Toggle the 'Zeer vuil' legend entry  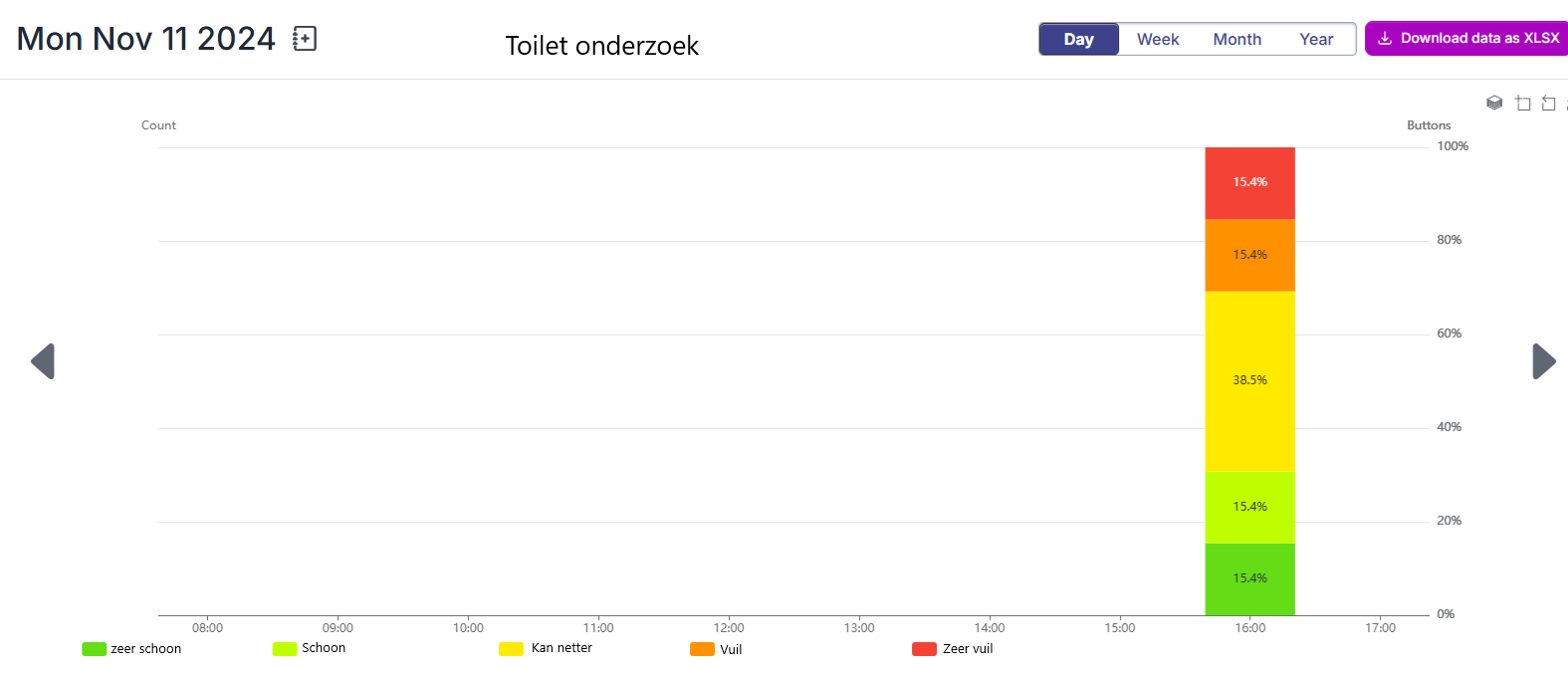(x=953, y=649)
